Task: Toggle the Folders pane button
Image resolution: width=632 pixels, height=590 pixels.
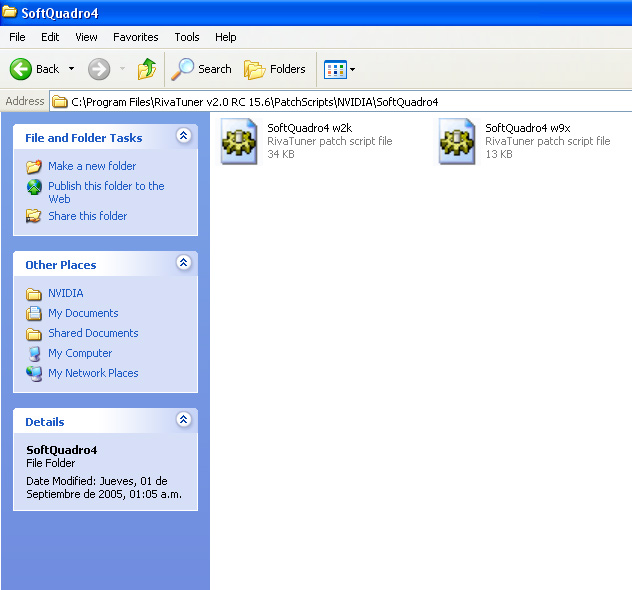Action: point(274,69)
